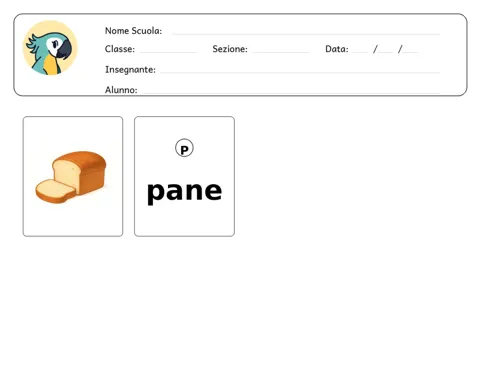Viewport: 480px width, 384px height.
Task: Click the Classe blank field
Action: click(x=168, y=52)
